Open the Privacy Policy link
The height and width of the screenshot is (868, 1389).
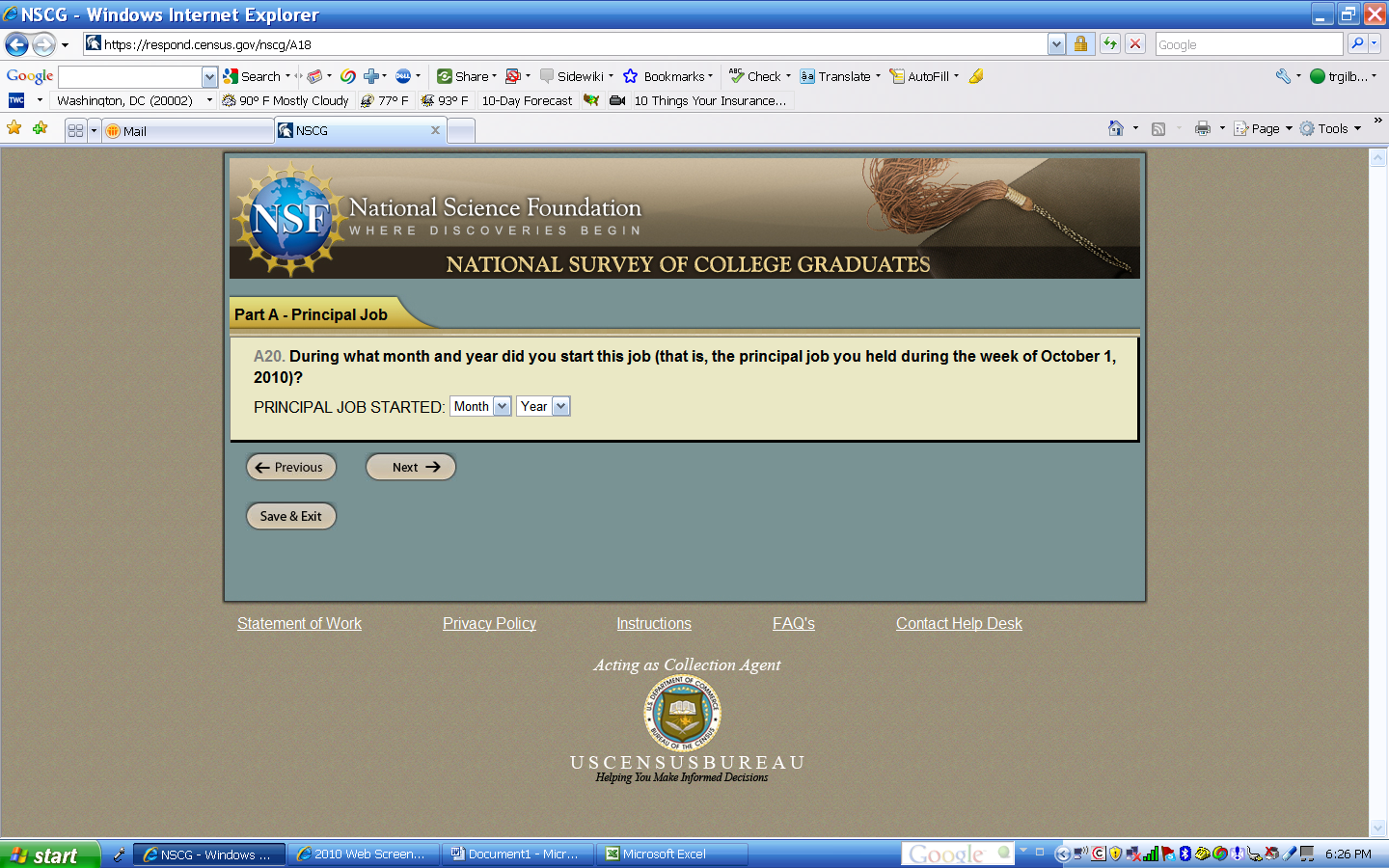(489, 624)
